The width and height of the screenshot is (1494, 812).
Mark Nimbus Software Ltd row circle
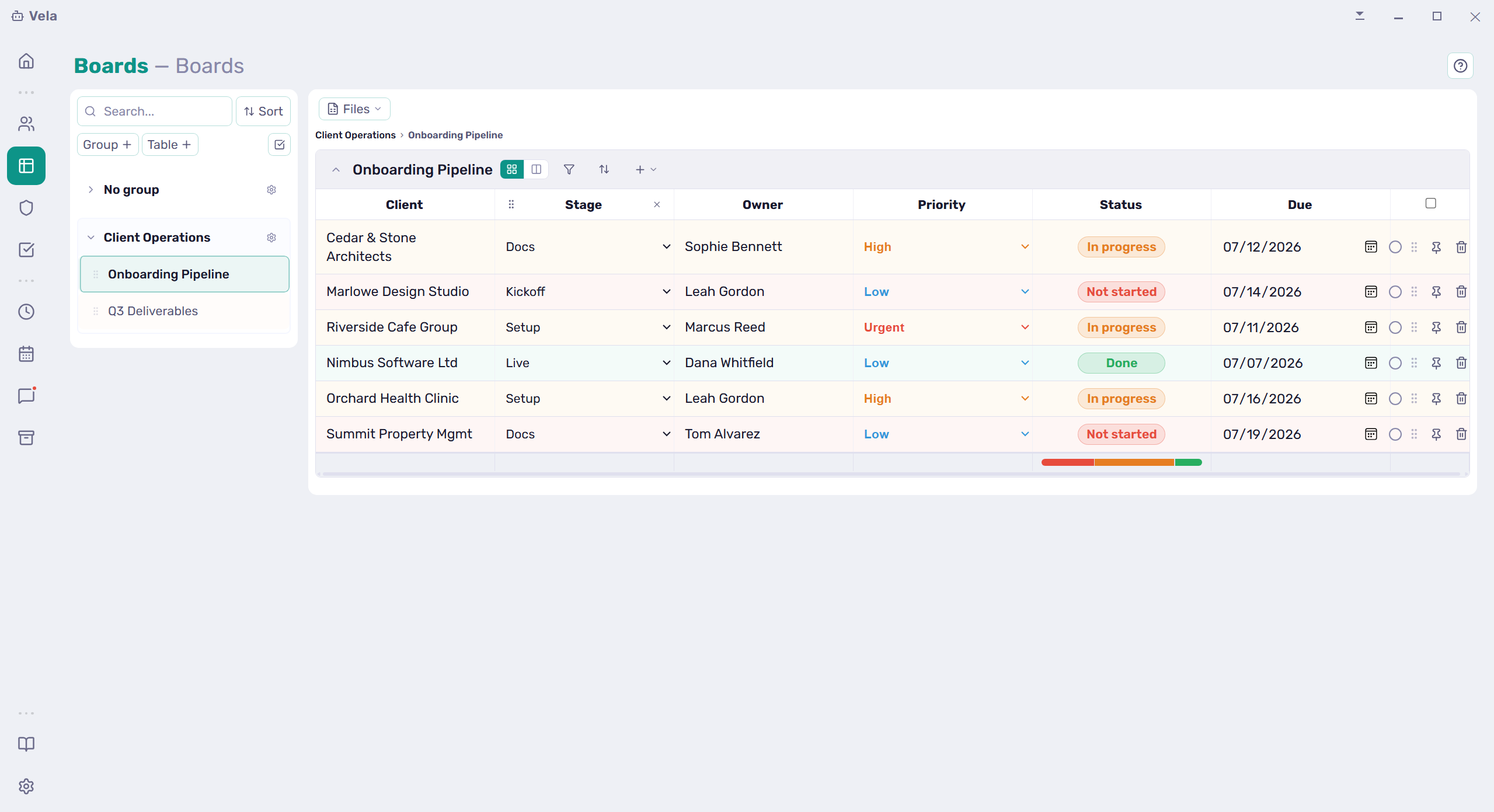point(1395,363)
